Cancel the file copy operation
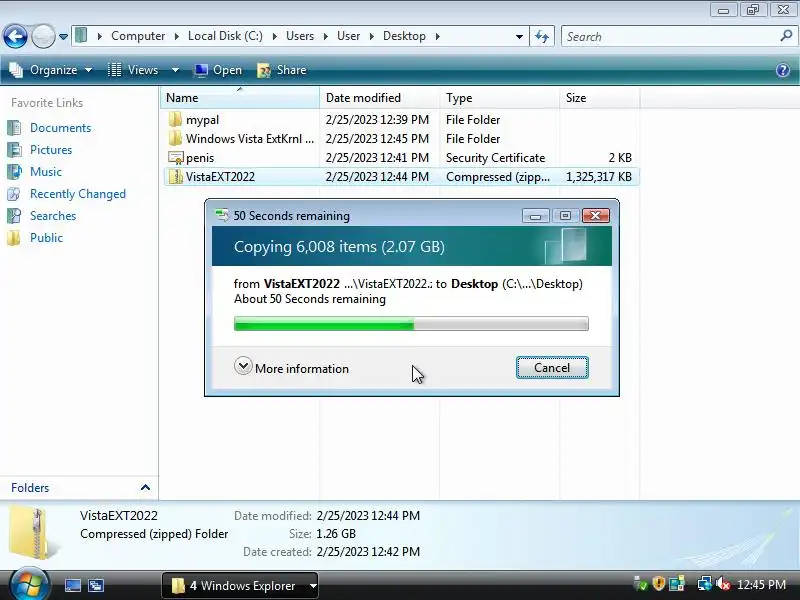Image resolution: width=800 pixels, height=600 pixels. (552, 367)
